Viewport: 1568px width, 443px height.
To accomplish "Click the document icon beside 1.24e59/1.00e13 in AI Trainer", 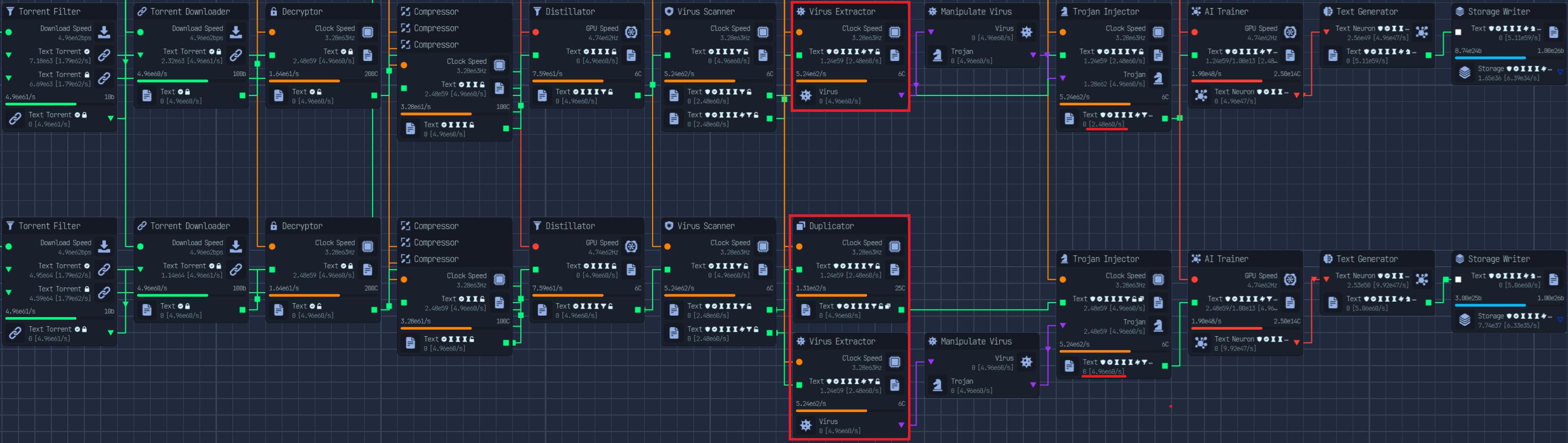I will click(1291, 55).
